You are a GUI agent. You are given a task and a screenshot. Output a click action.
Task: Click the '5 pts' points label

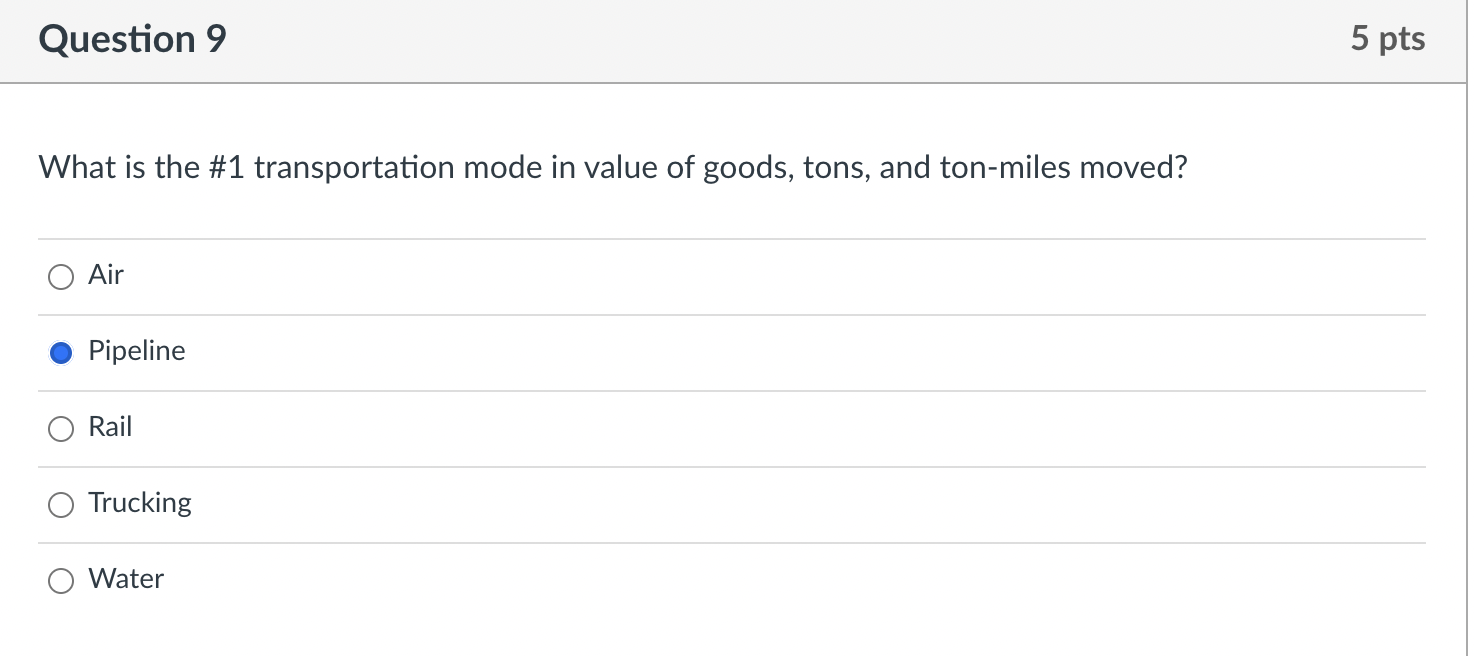[x=1387, y=39]
